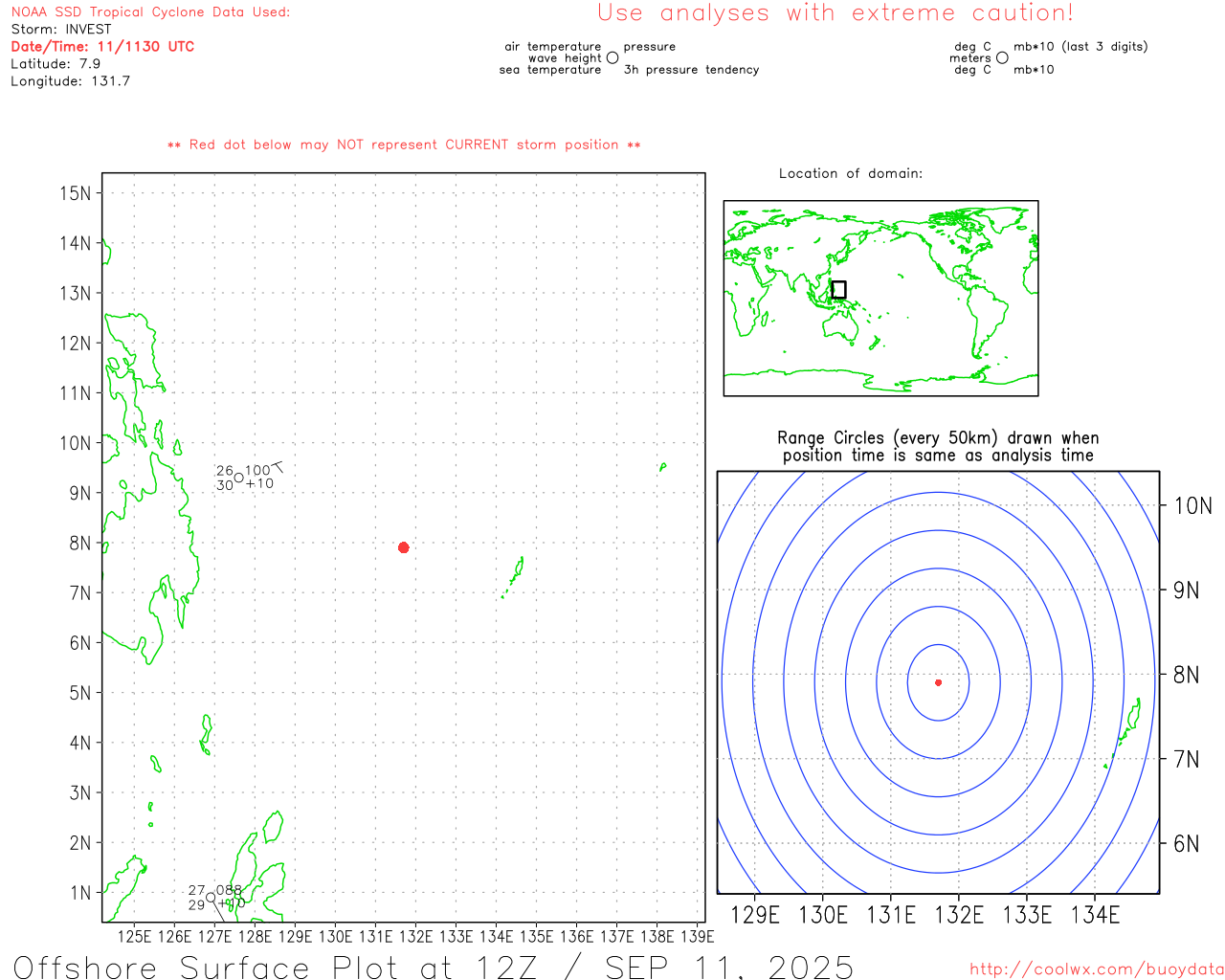The width and height of the screenshot is (1225, 980).
Task: Click the 'Location of domain:' caption
Action: pyautogui.click(x=851, y=173)
